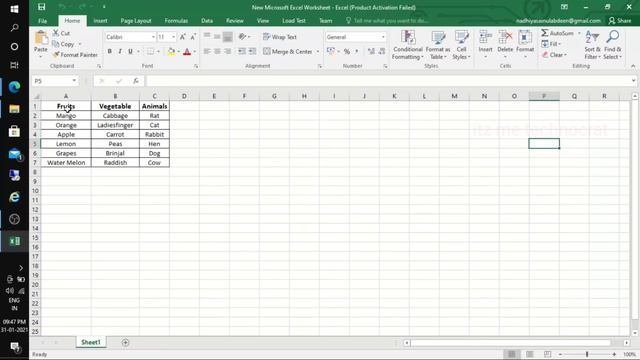The width and height of the screenshot is (640, 360).
Task: Apply fill color bucket
Action: (x=171, y=51)
